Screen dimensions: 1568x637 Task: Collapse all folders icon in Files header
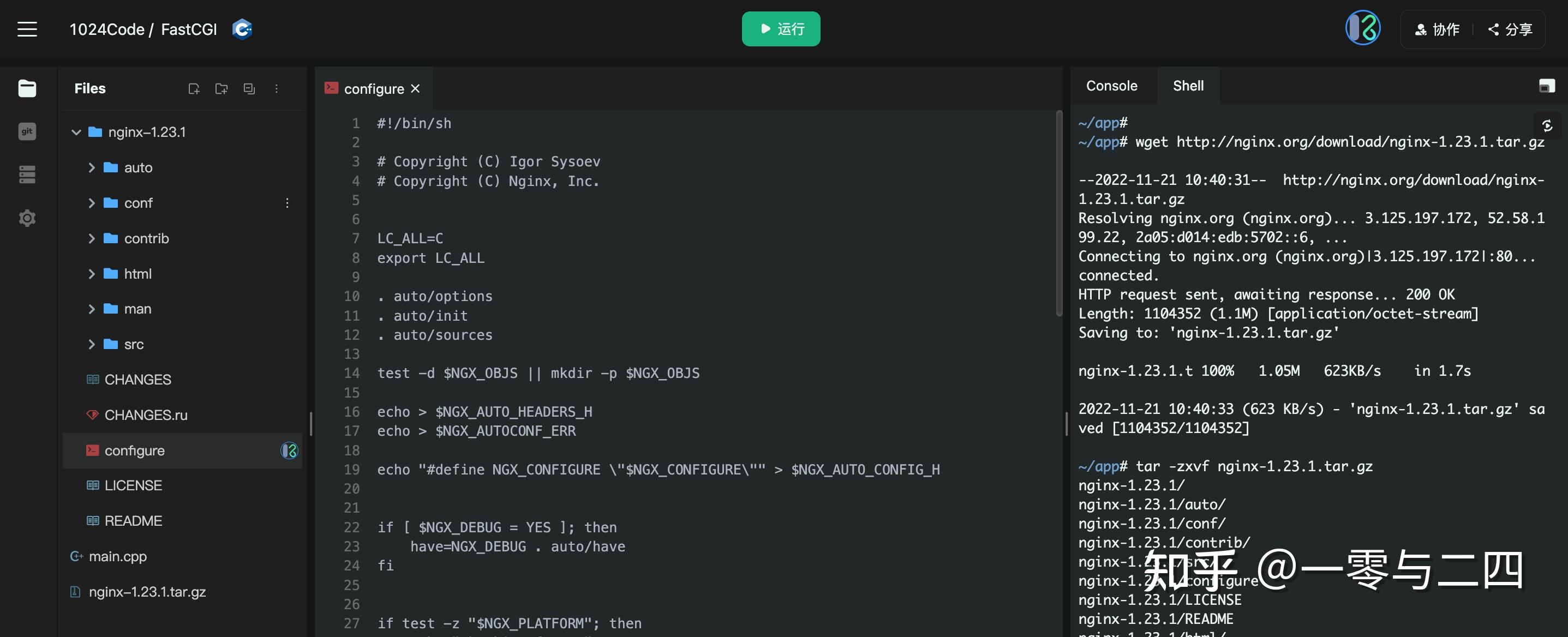[x=249, y=89]
